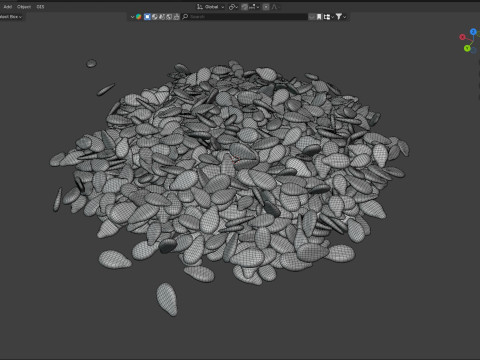Open the selection mode chevron dropdown
This screenshot has height=360, width=480.
pyautogui.click(x=132, y=17)
